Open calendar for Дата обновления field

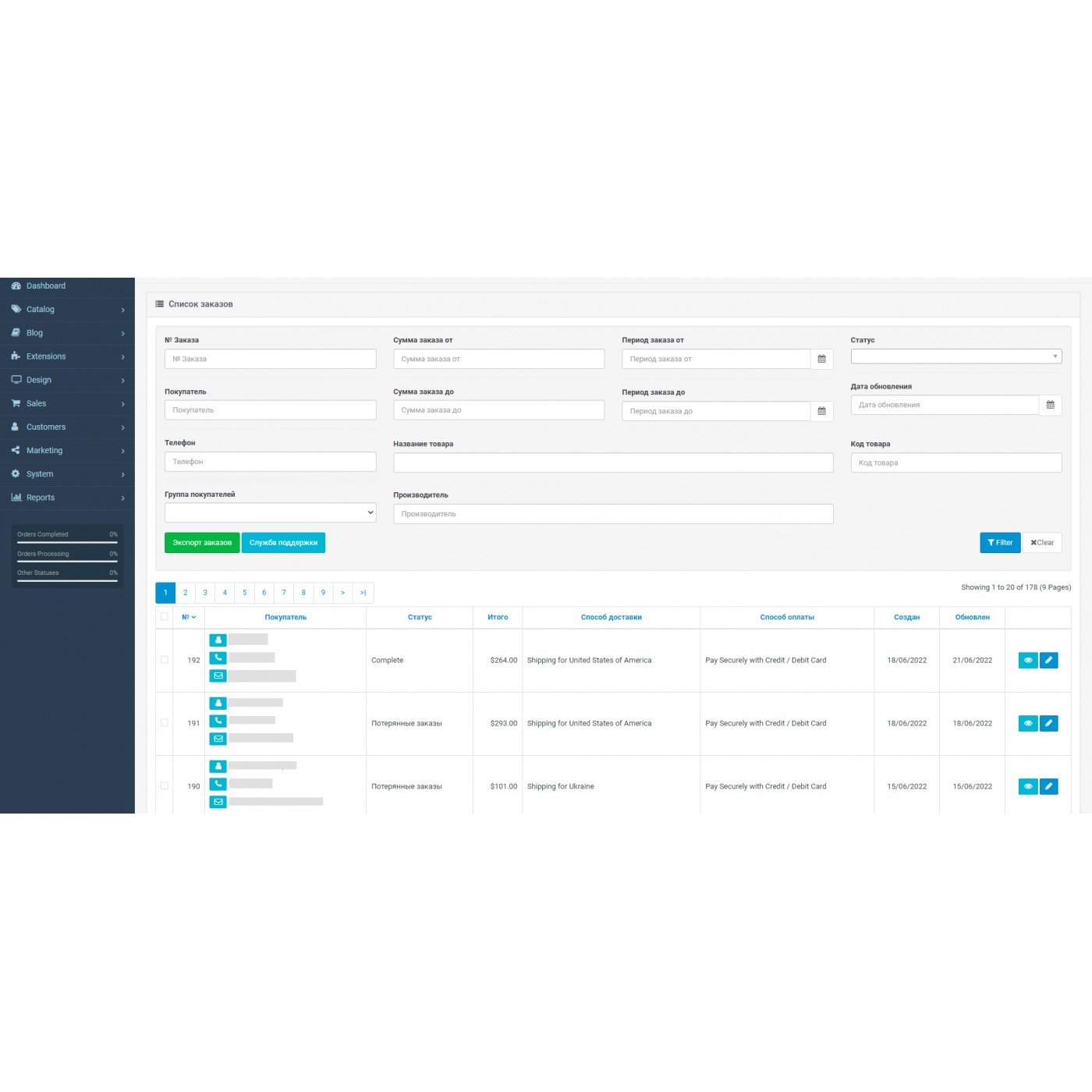1050,406
